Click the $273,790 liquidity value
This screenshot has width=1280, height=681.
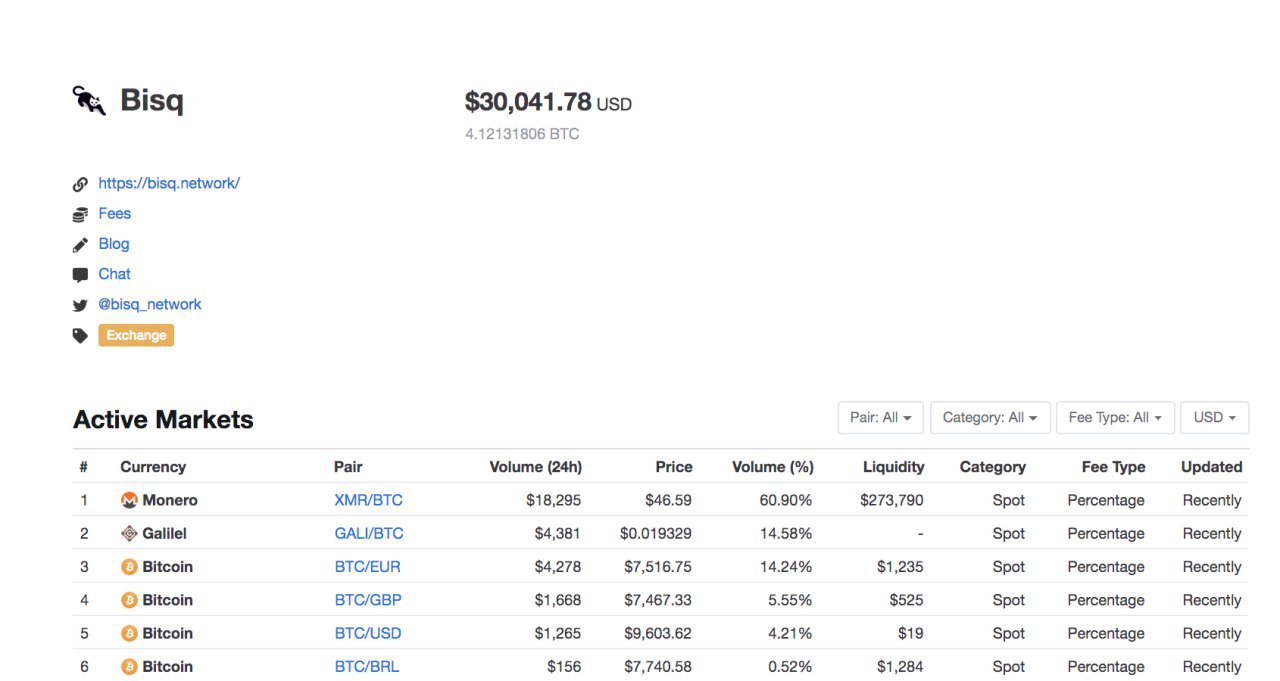click(892, 500)
